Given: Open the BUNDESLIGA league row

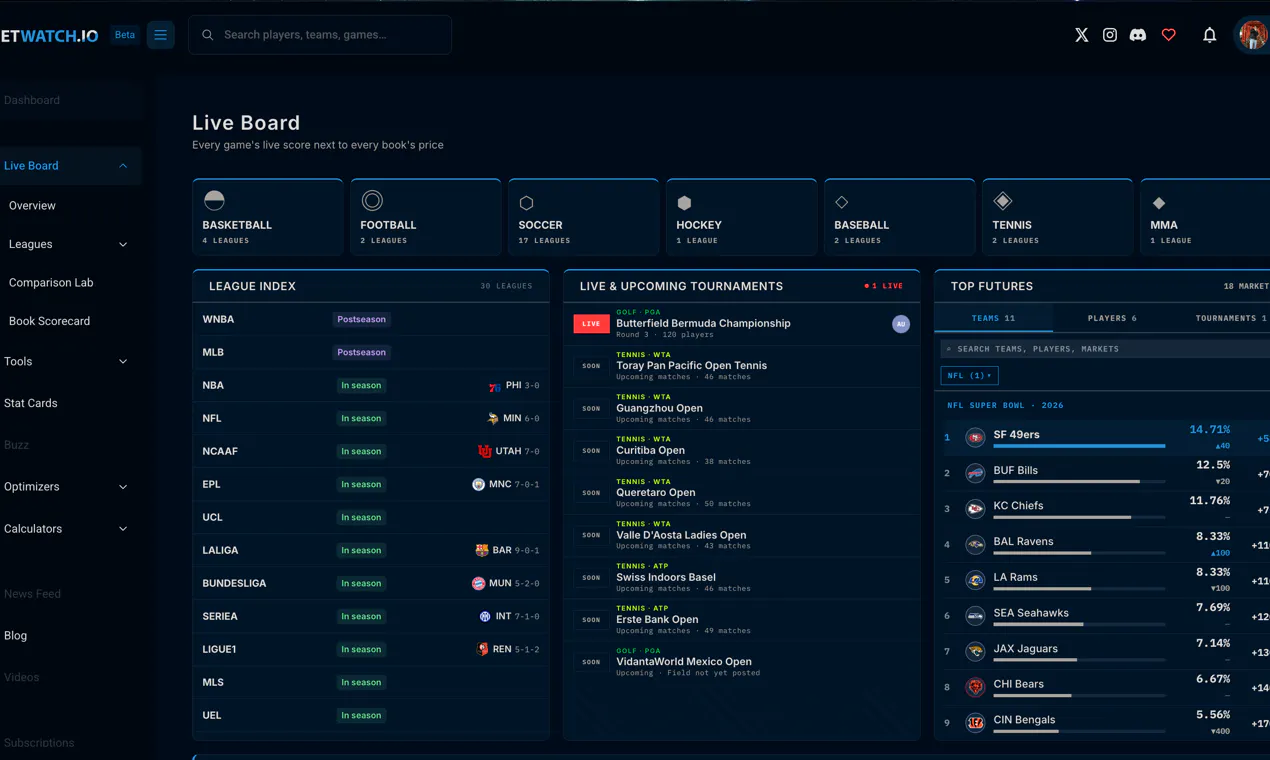Looking at the screenshot, I should pyautogui.click(x=371, y=584).
